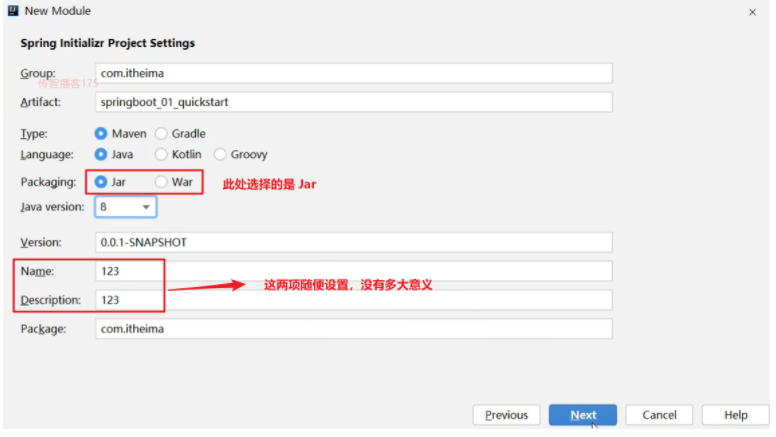Click the Packaging label
The height and width of the screenshot is (437, 776).
click(x=48, y=182)
